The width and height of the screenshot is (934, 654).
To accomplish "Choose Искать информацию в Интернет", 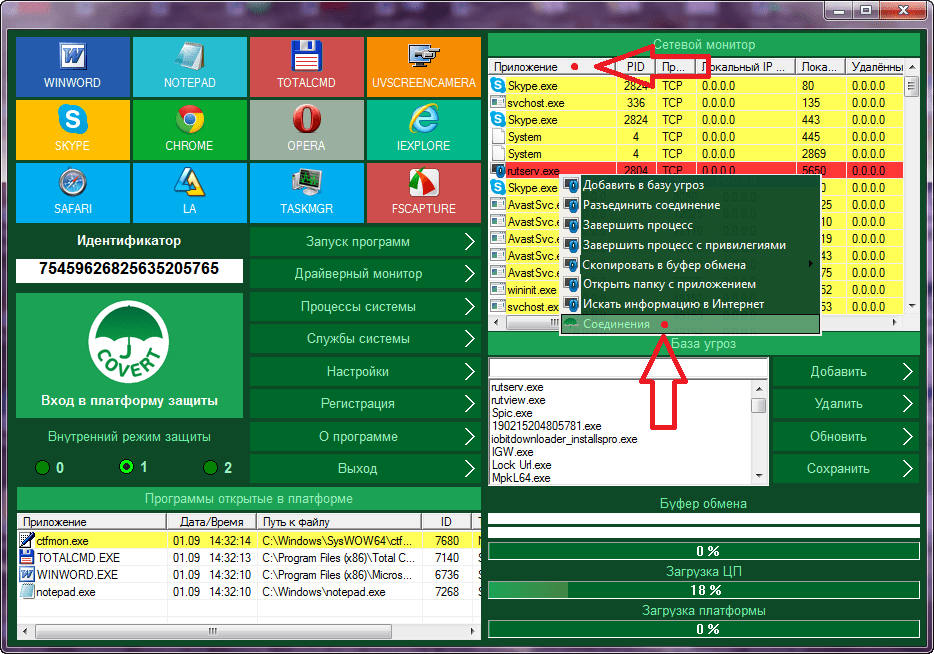I will coord(690,304).
